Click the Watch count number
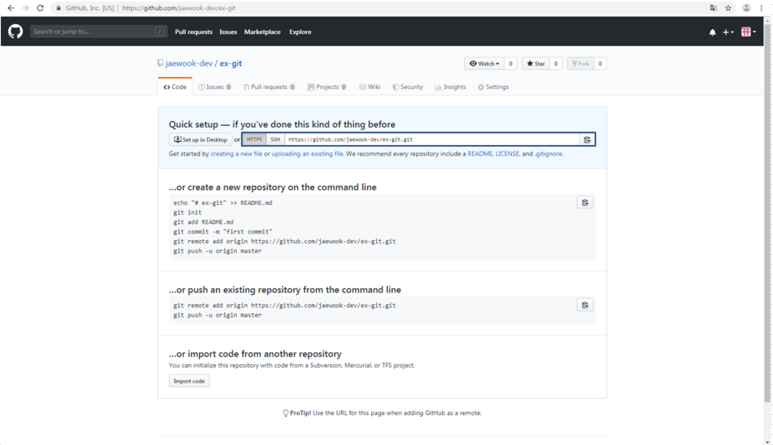Screen dimensions: 773x445 point(511,64)
